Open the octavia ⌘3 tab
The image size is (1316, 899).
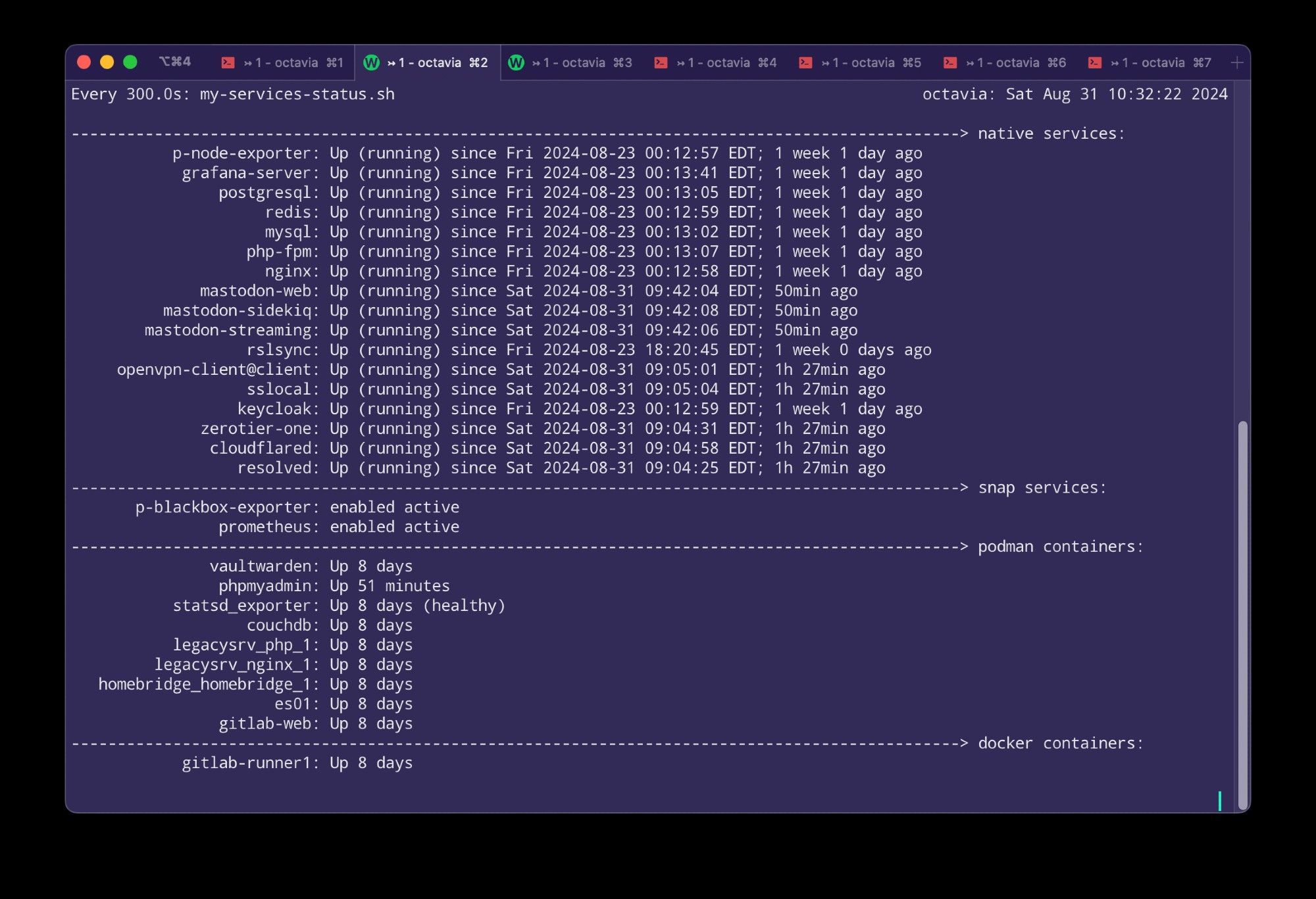coord(572,62)
